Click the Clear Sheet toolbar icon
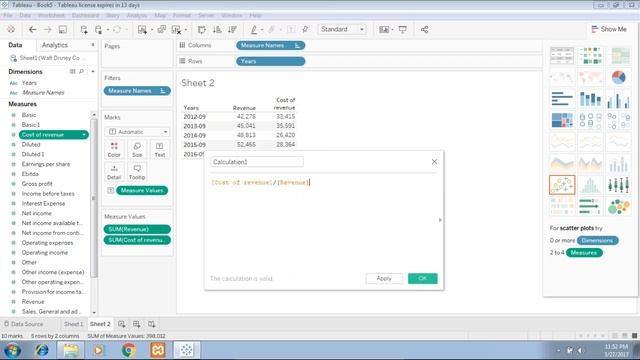Image resolution: width=640 pixels, height=360 pixels. pyautogui.click(x=176, y=29)
